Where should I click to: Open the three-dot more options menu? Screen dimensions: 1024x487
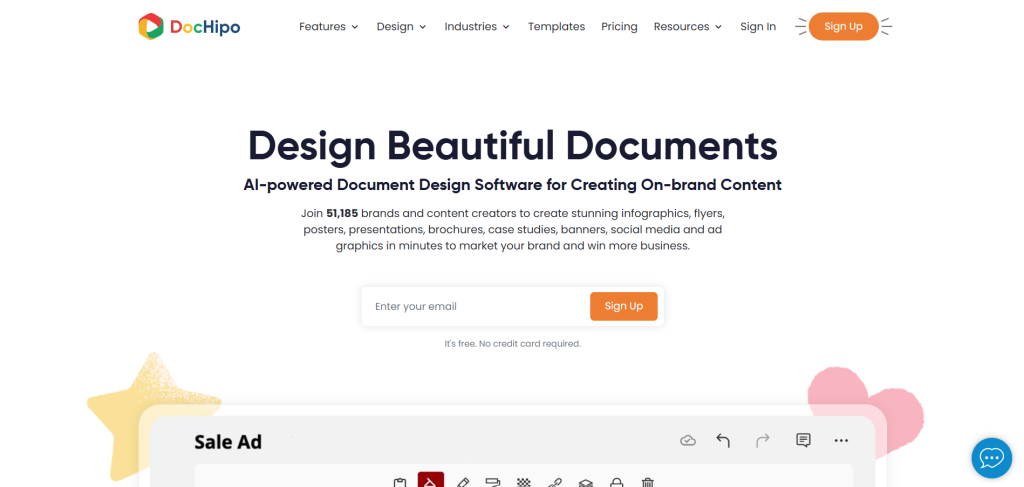click(841, 441)
